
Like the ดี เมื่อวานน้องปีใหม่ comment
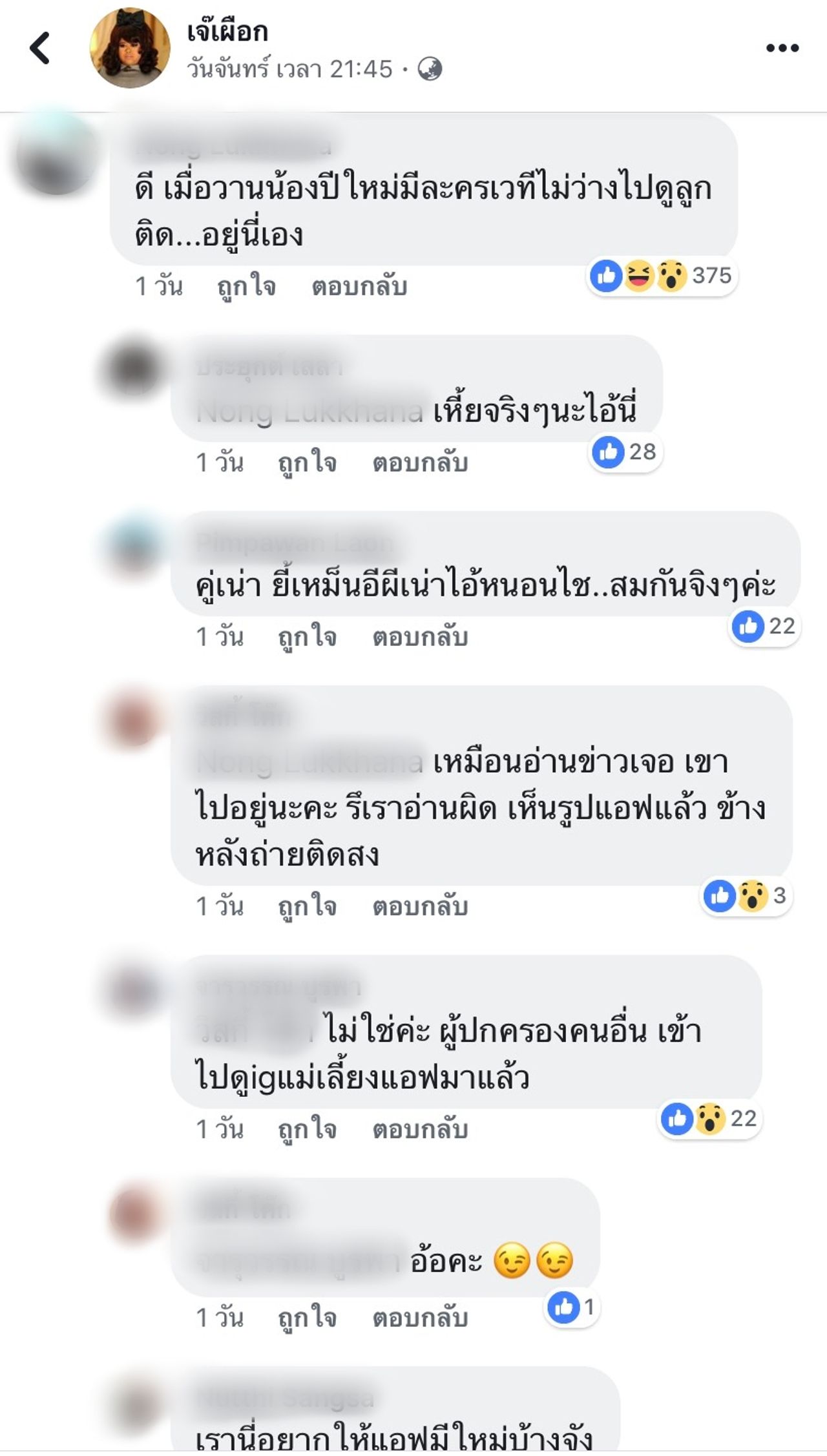tap(246, 286)
